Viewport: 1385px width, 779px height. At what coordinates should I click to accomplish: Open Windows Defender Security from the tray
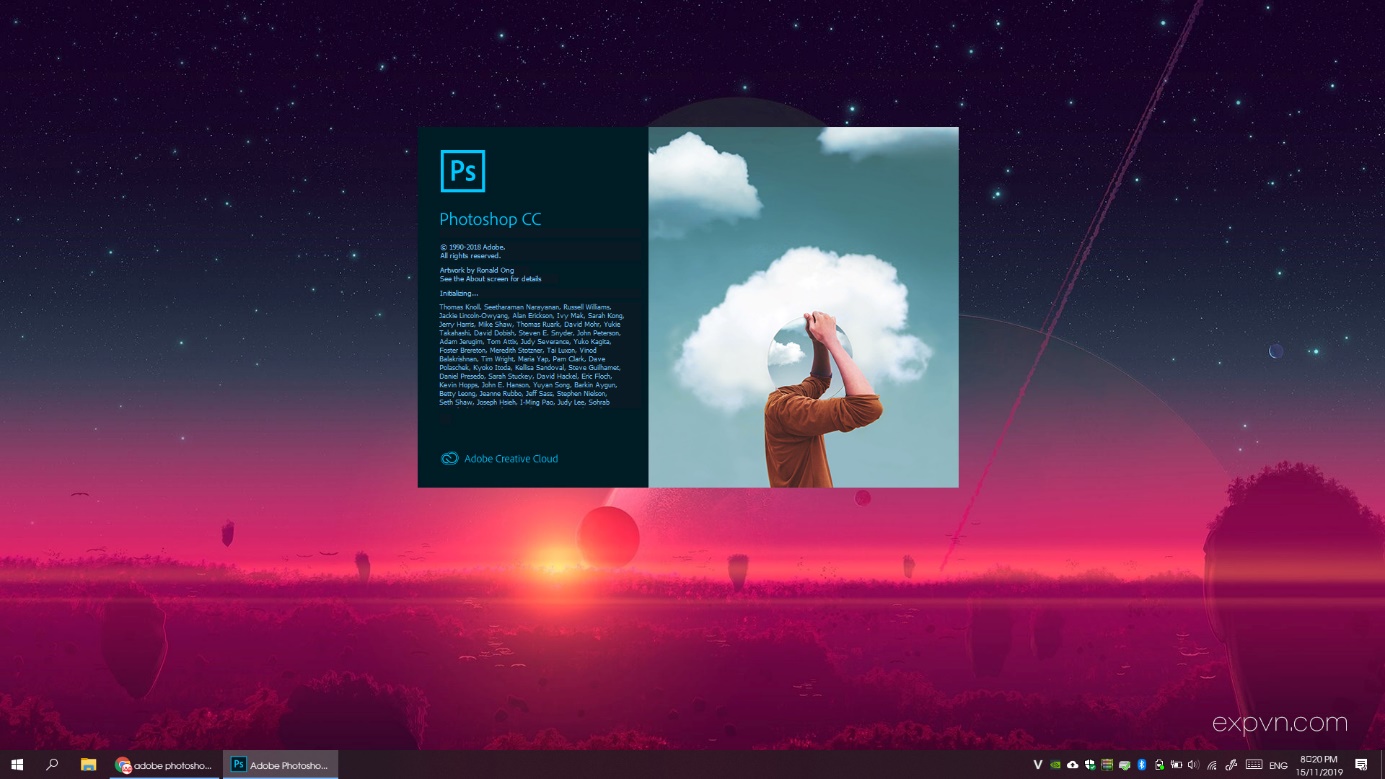click(1089, 765)
